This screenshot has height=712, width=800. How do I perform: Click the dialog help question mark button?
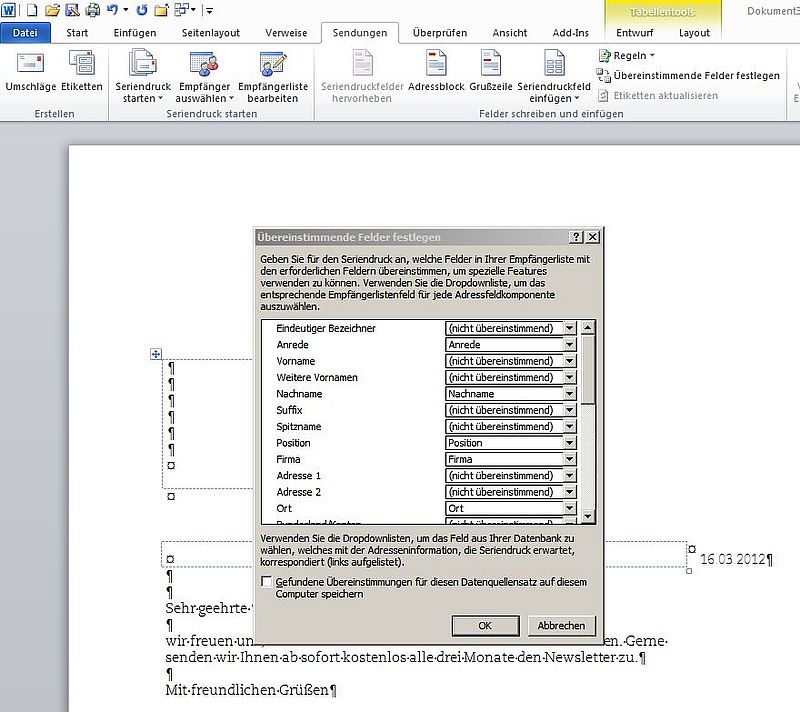(576, 237)
